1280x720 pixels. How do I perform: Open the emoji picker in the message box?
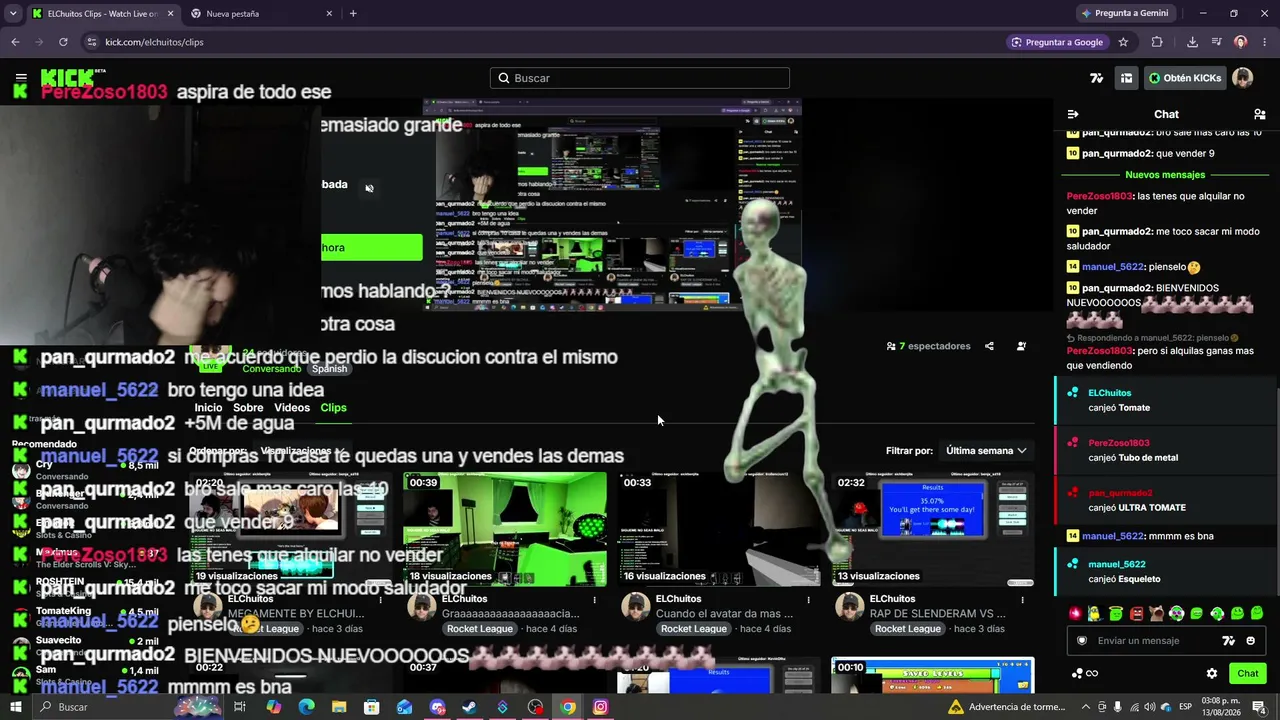click(1251, 641)
